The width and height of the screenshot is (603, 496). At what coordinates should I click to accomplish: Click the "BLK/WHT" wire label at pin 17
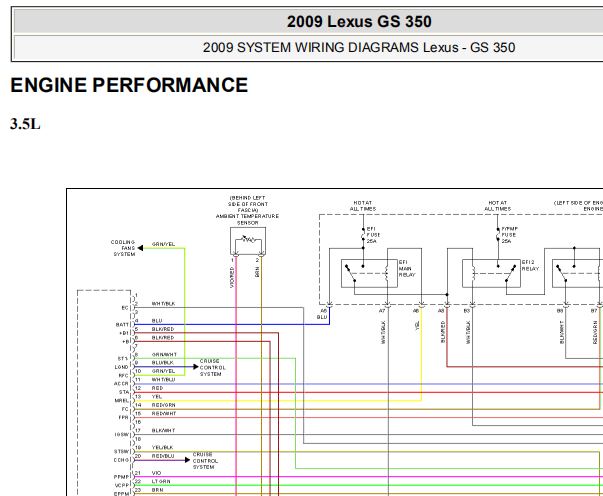(163, 431)
